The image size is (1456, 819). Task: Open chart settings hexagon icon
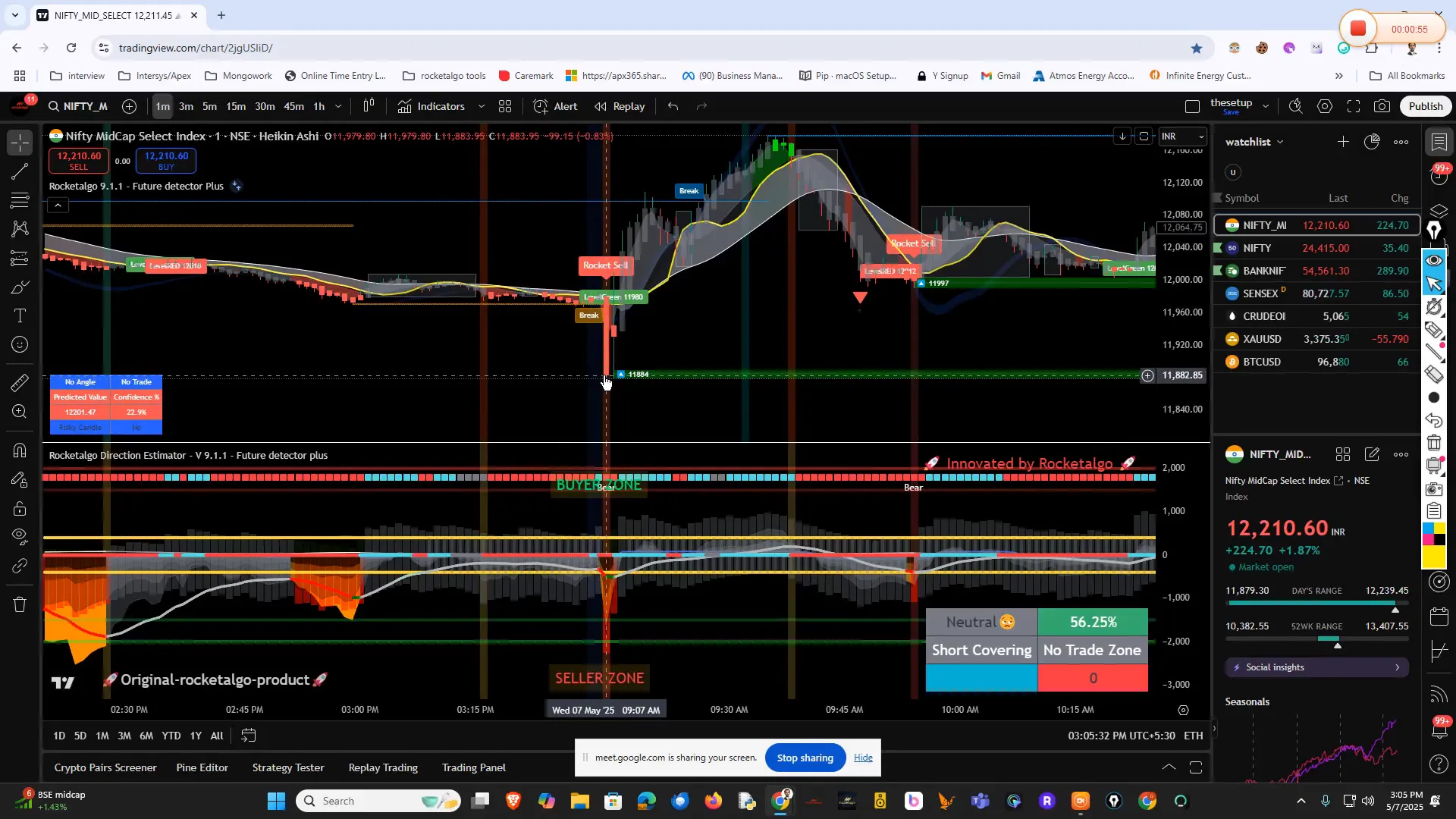coord(1325,106)
